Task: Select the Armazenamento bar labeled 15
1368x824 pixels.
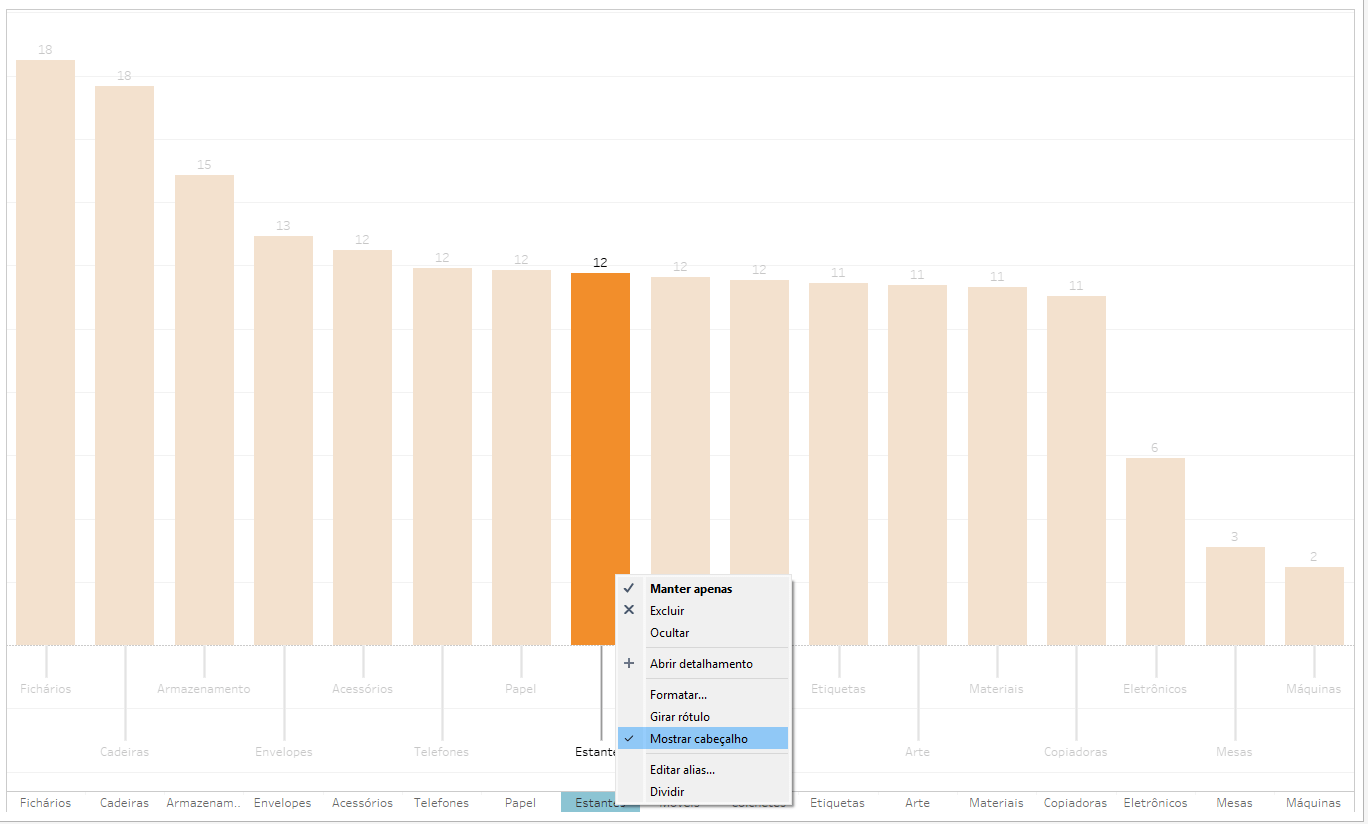Action: click(x=204, y=410)
